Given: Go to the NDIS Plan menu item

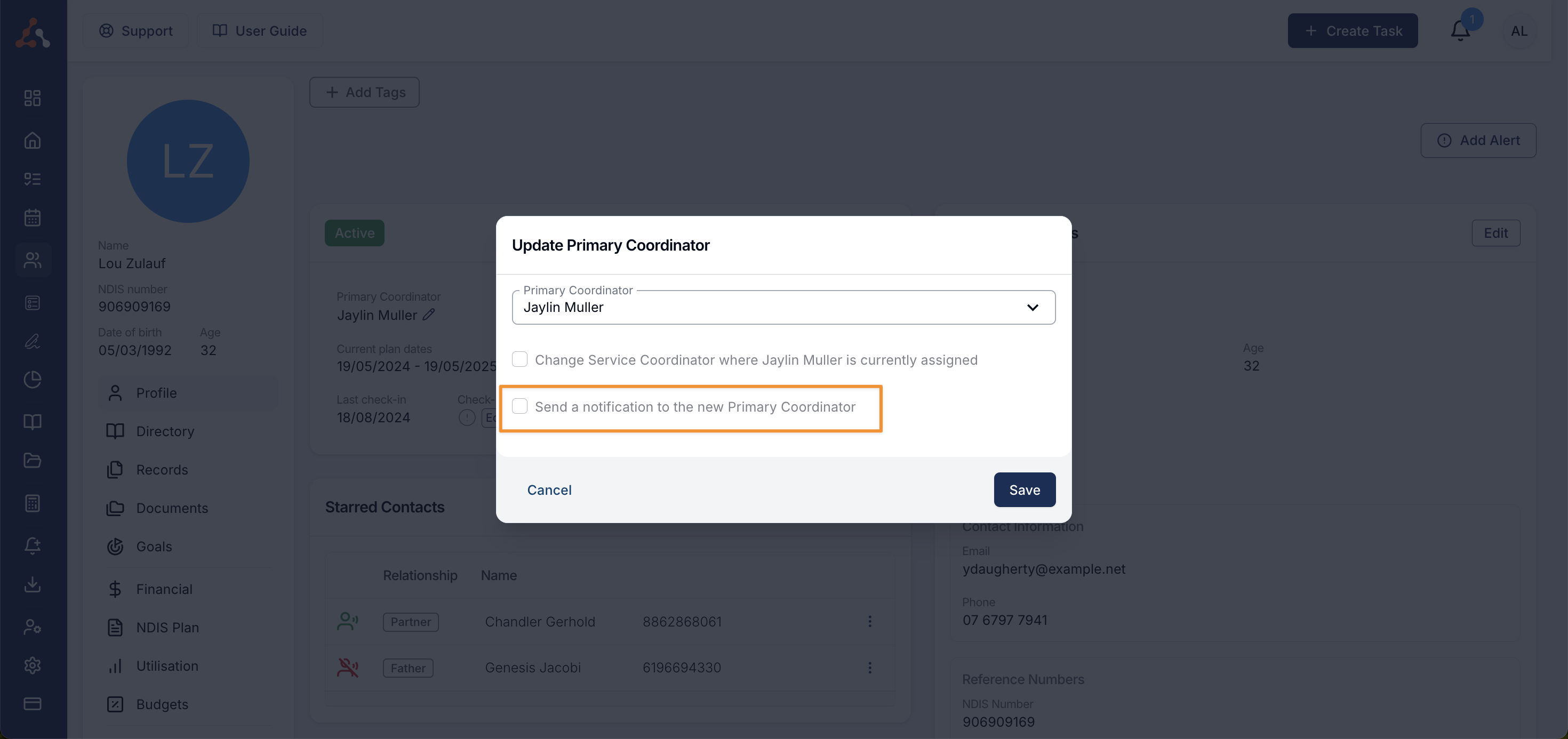Looking at the screenshot, I should pos(167,627).
